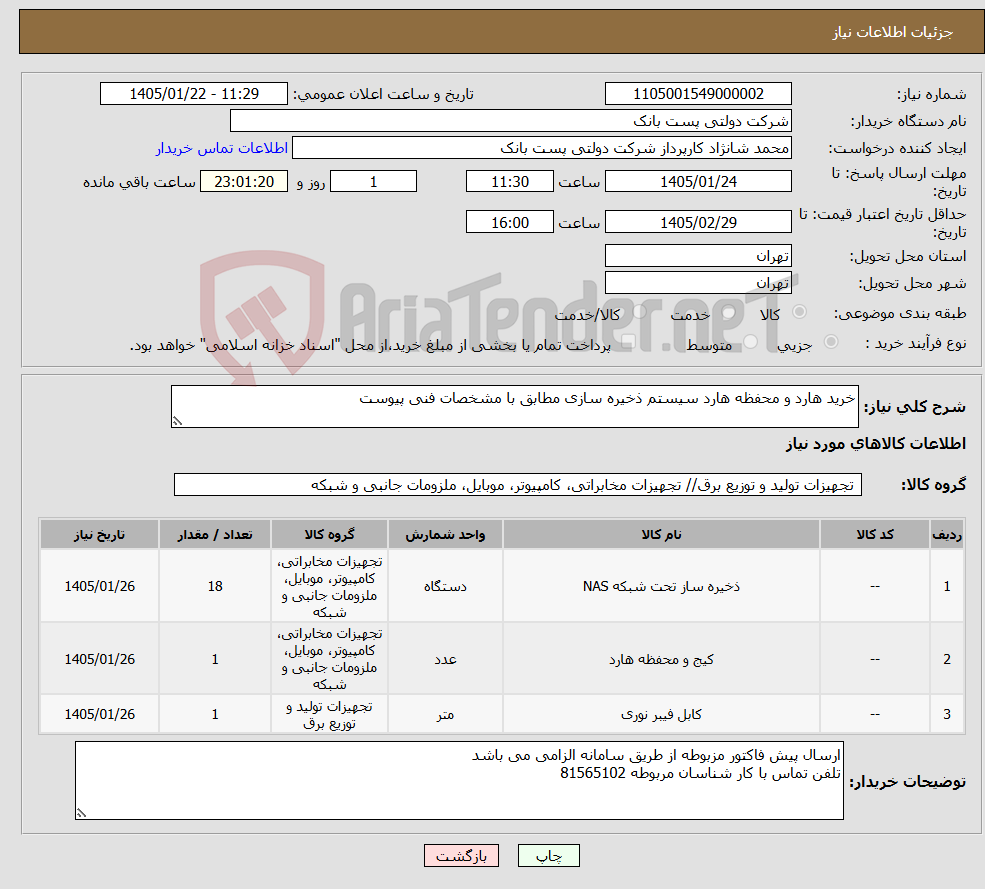Click response deadline time 11:30

coord(509,182)
